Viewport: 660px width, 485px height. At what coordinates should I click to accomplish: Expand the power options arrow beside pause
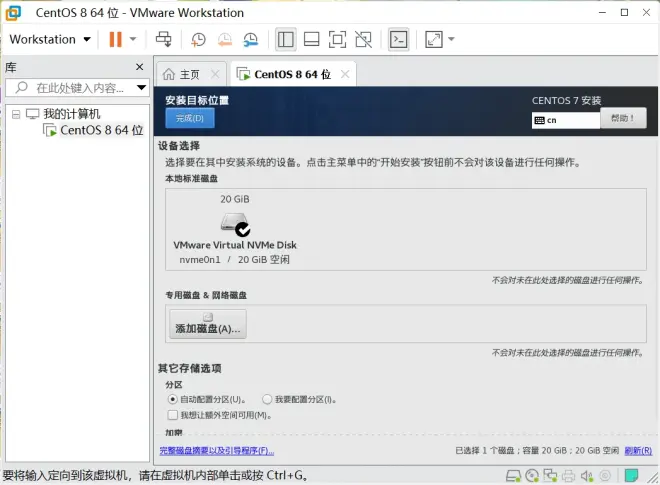[x=133, y=40]
